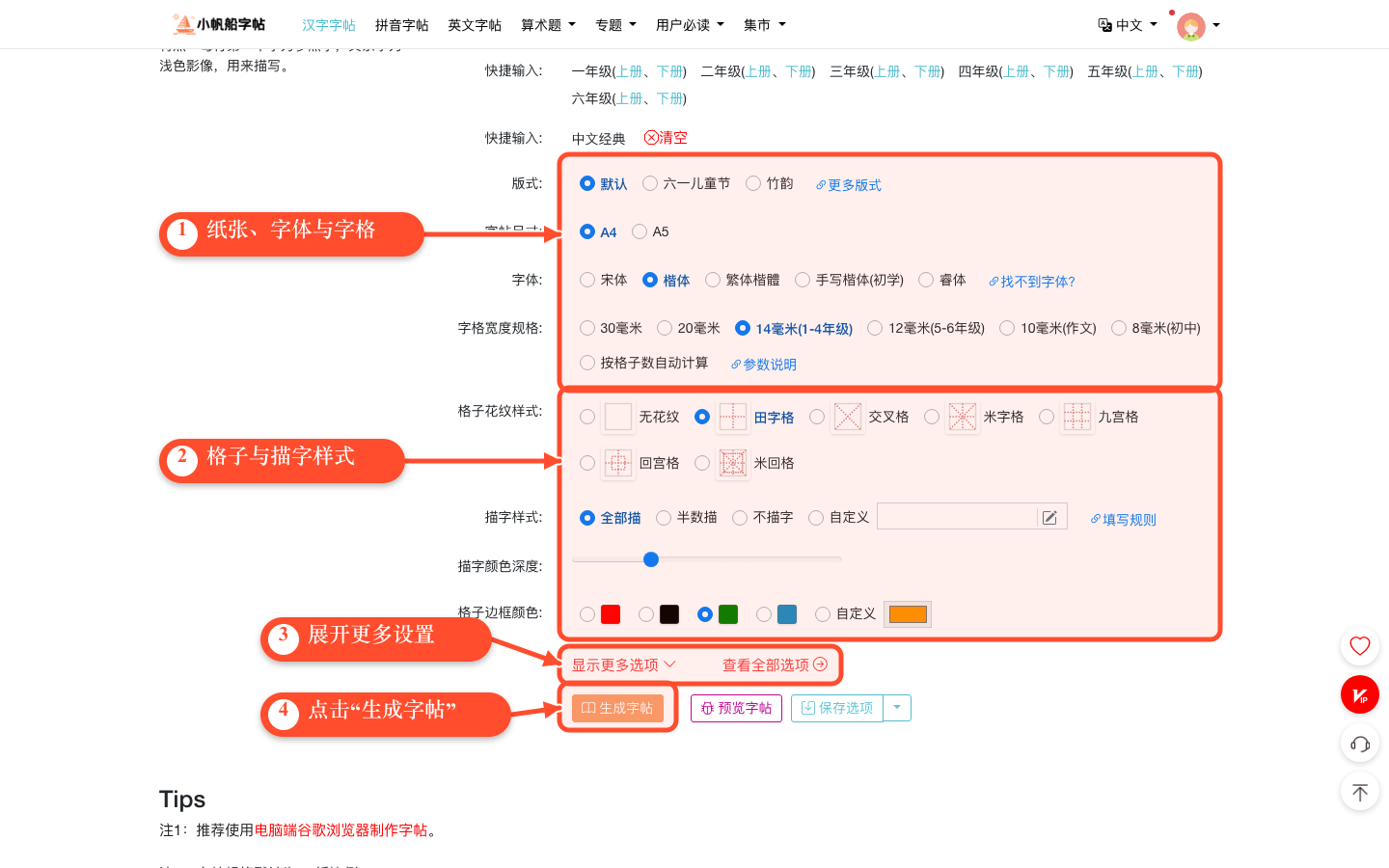Click the 预览字帖 button
Viewport: 1389px width, 868px height.
[x=736, y=708]
